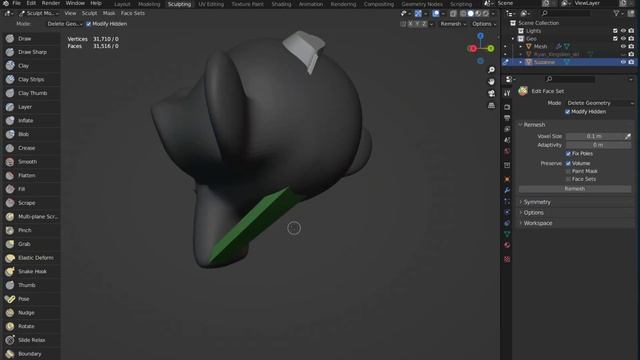This screenshot has width=640, height=360.
Task: Select the Blob brush
Action: click(32, 134)
